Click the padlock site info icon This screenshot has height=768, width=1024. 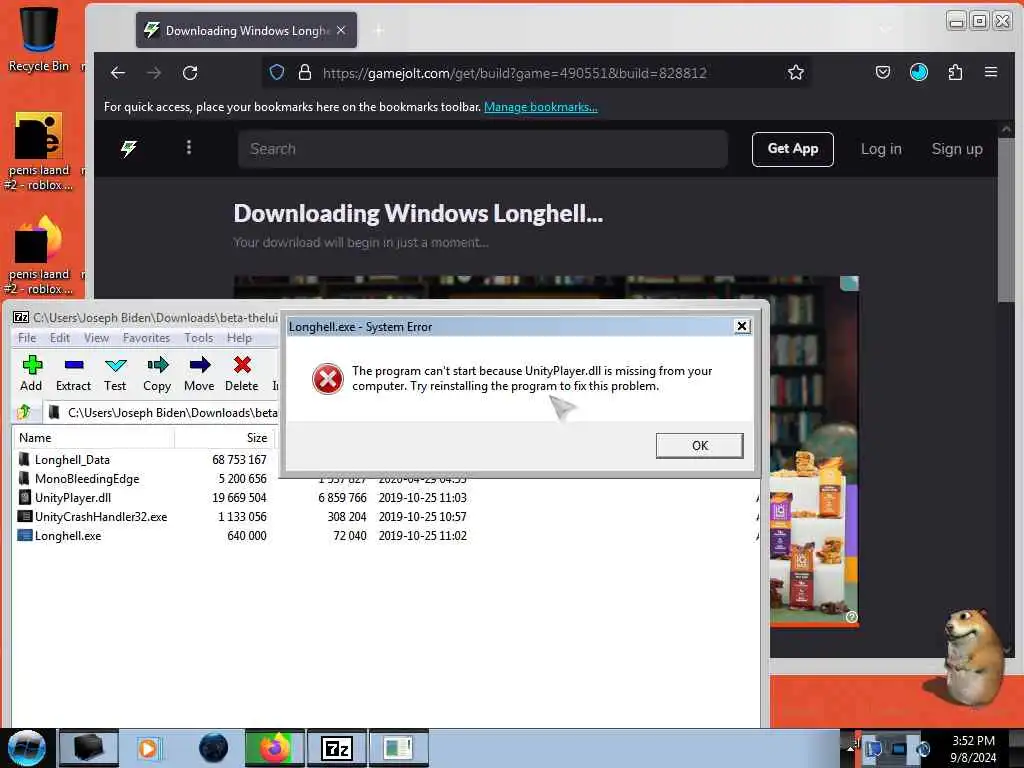[305, 72]
